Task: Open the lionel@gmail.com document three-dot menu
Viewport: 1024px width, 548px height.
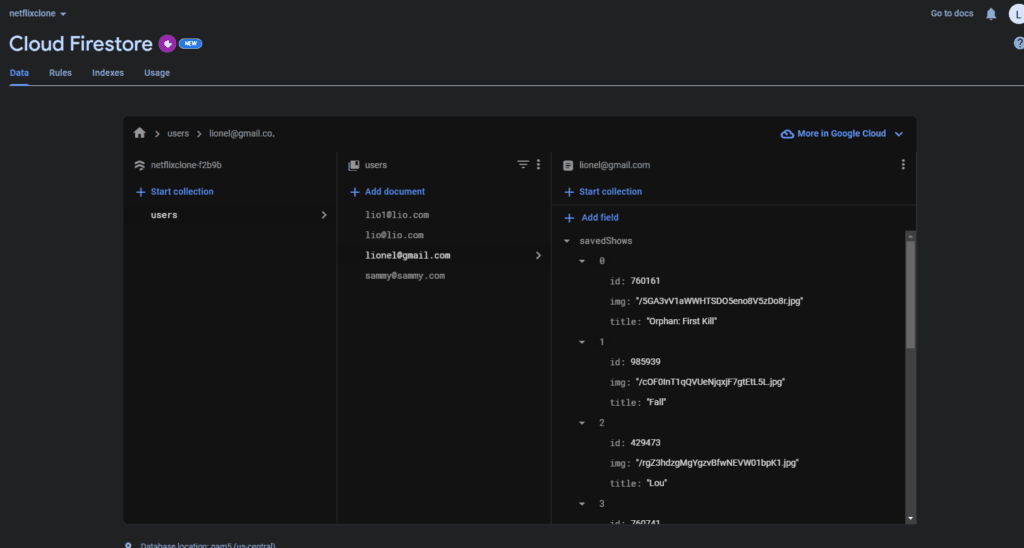Action: click(903, 165)
